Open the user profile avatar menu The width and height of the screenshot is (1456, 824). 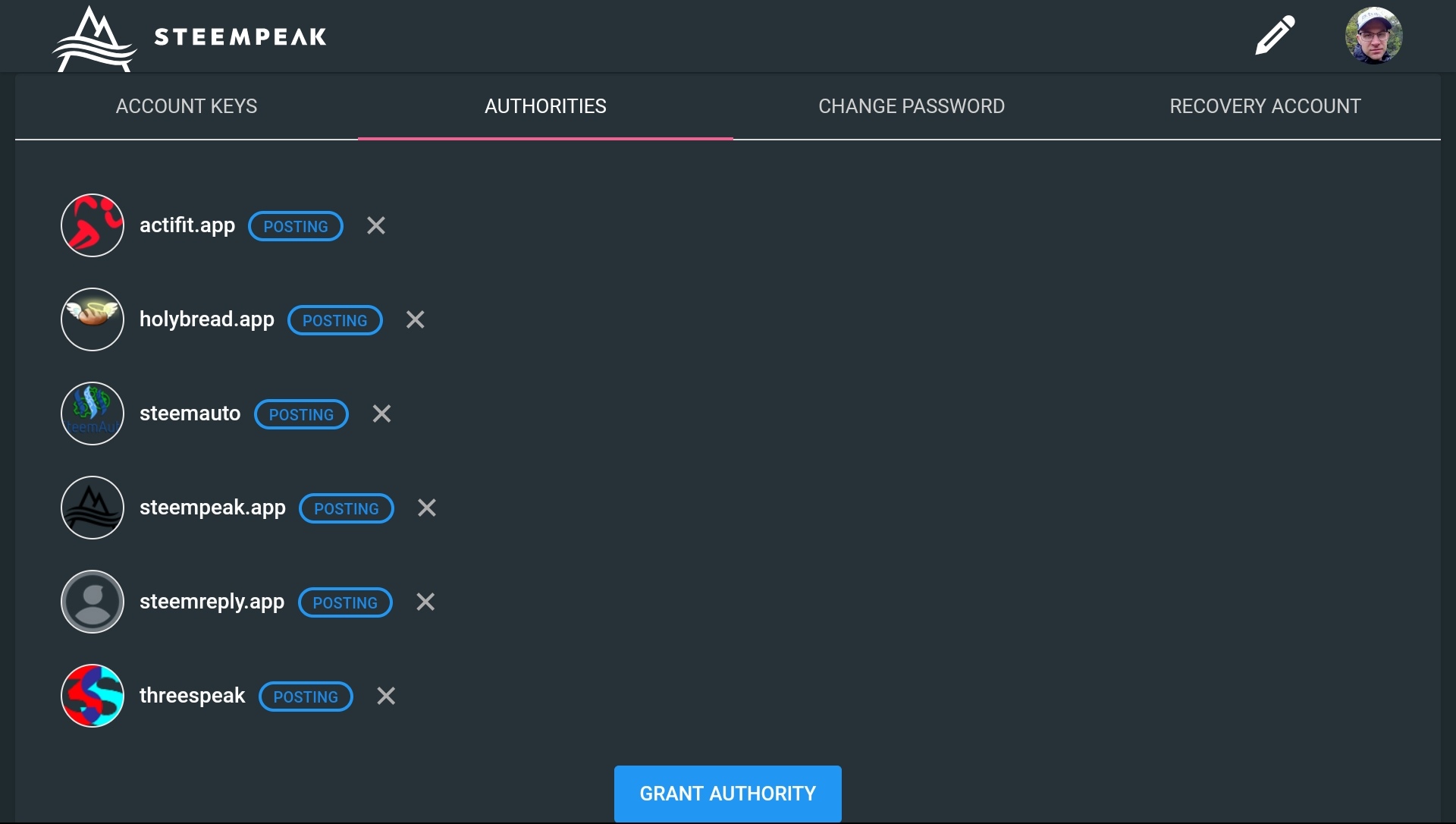[x=1373, y=35]
